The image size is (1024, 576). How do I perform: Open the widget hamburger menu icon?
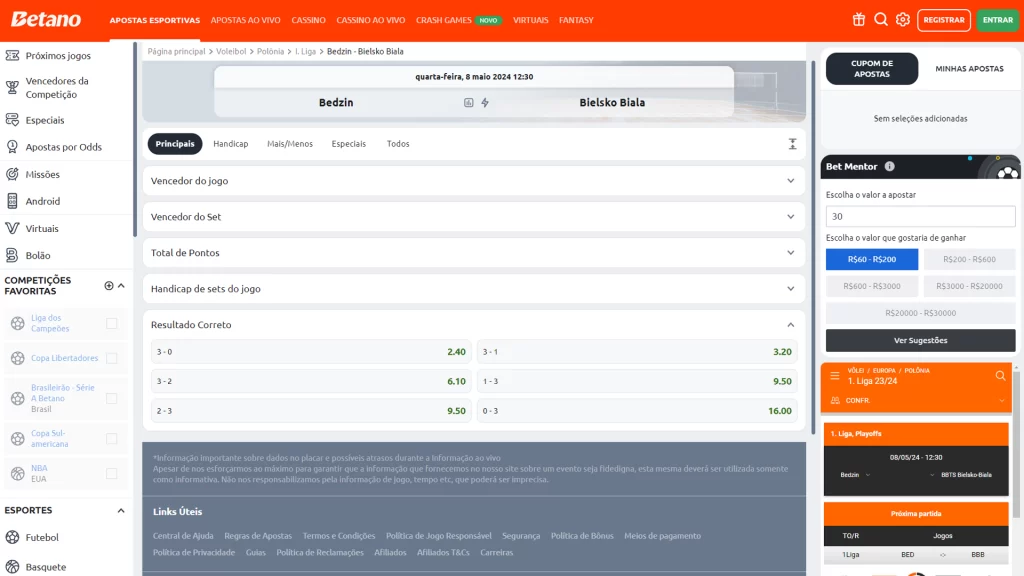(x=835, y=376)
